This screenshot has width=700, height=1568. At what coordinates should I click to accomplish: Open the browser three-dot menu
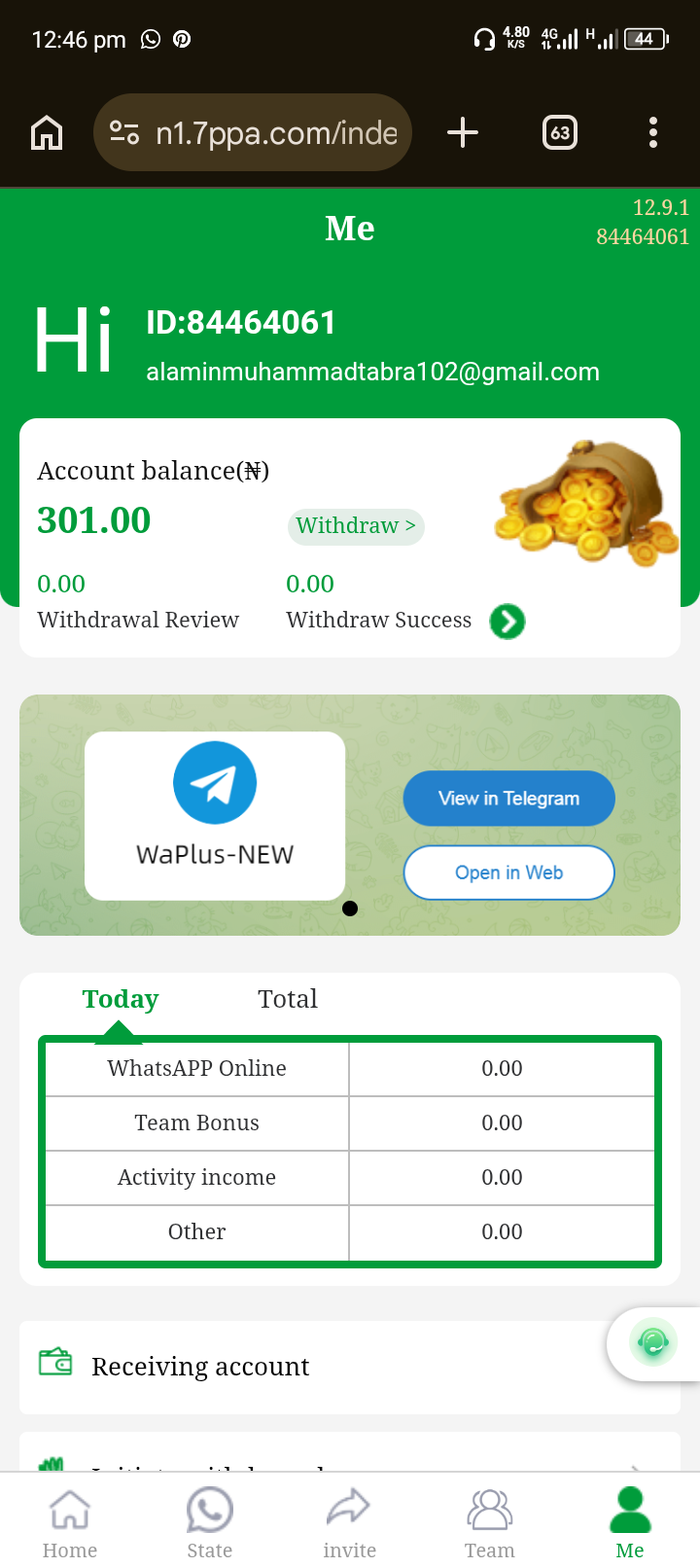click(653, 132)
